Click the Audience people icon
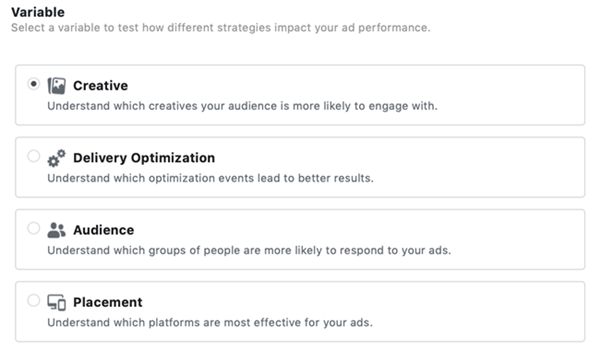Screen dimensions: 600x361 pyautogui.click(x=56, y=230)
